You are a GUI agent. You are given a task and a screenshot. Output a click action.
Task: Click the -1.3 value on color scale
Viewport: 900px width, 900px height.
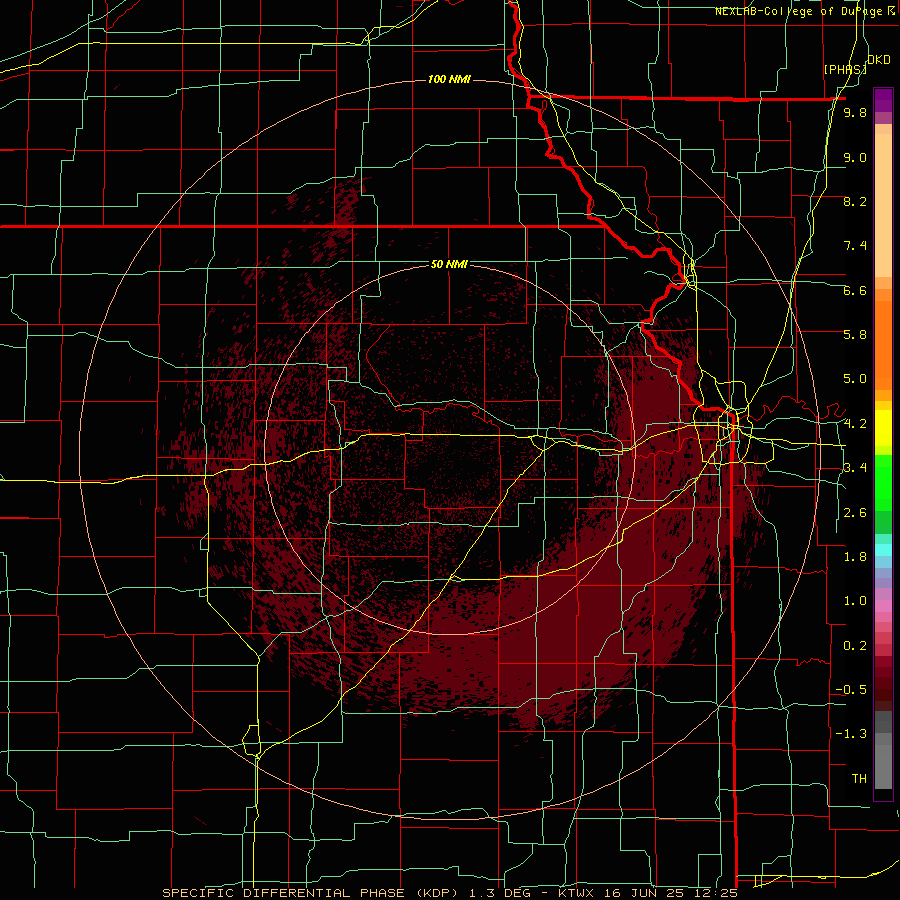click(x=851, y=734)
